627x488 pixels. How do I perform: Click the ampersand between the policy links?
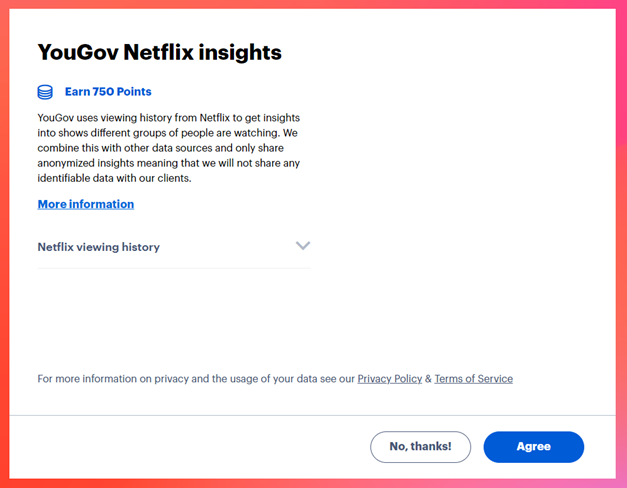pyautogui.click(x=428, y=379)
